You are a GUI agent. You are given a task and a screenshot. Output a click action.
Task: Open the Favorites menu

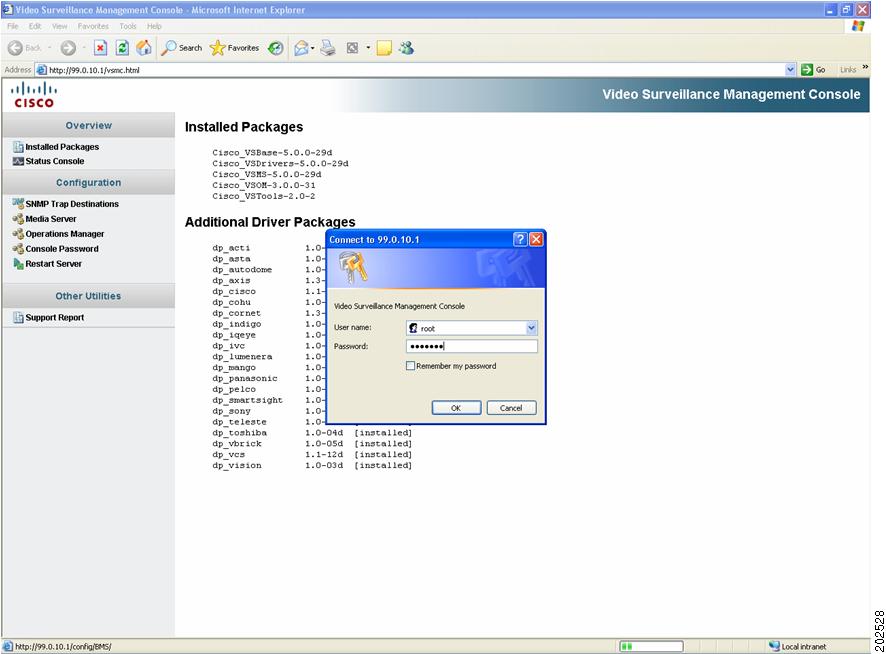(x=93, y=26)
